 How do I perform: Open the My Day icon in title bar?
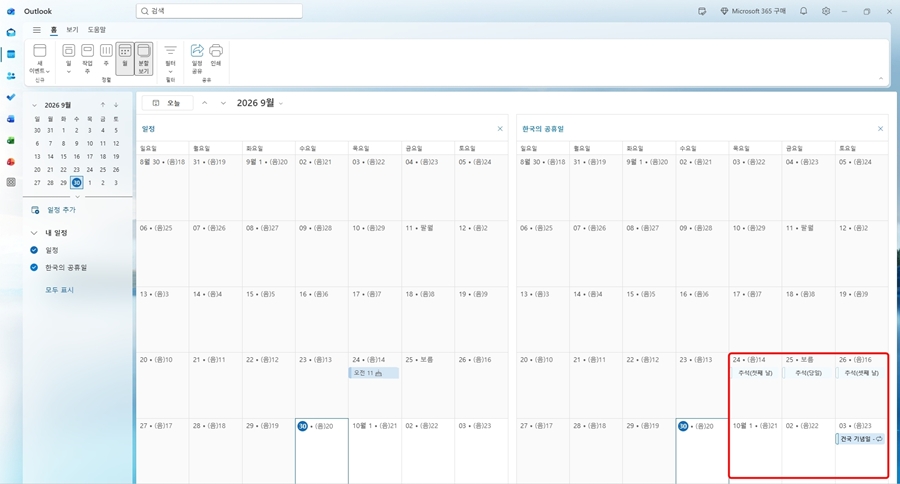702,11
